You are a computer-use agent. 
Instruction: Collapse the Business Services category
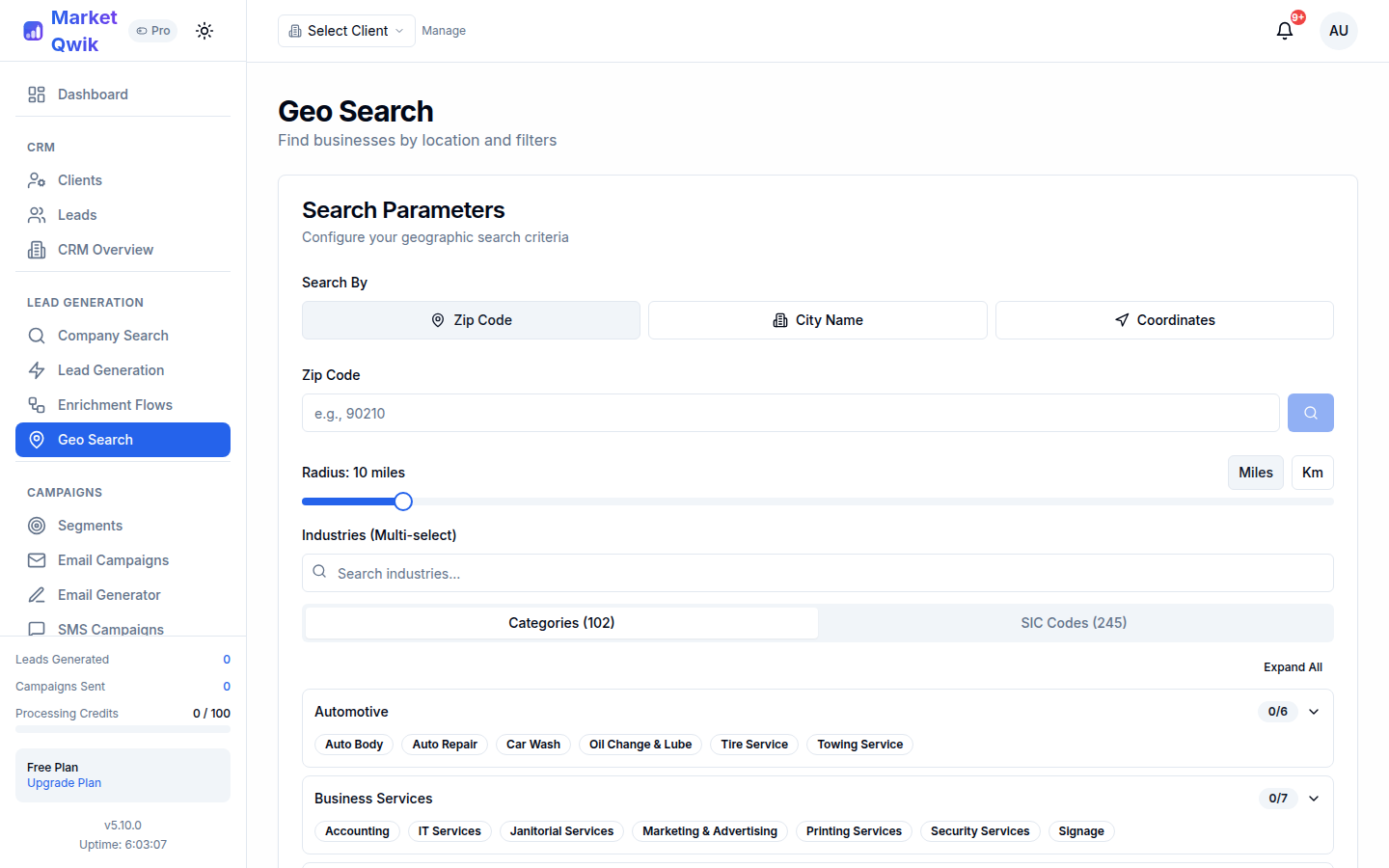pyautogui.click(x=1313, y=798)
